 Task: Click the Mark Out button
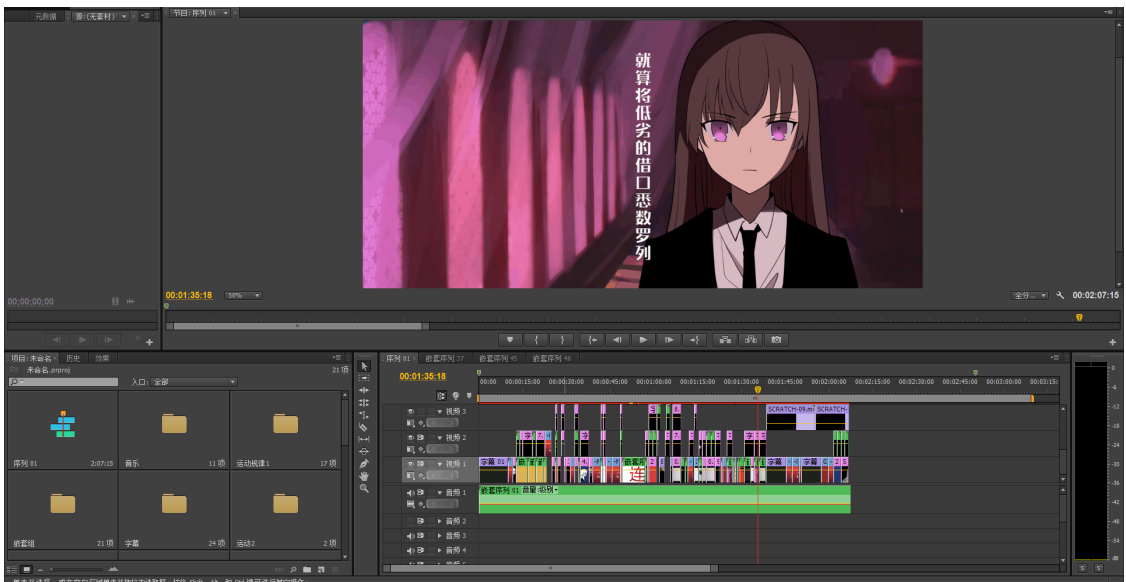(562, 340)
